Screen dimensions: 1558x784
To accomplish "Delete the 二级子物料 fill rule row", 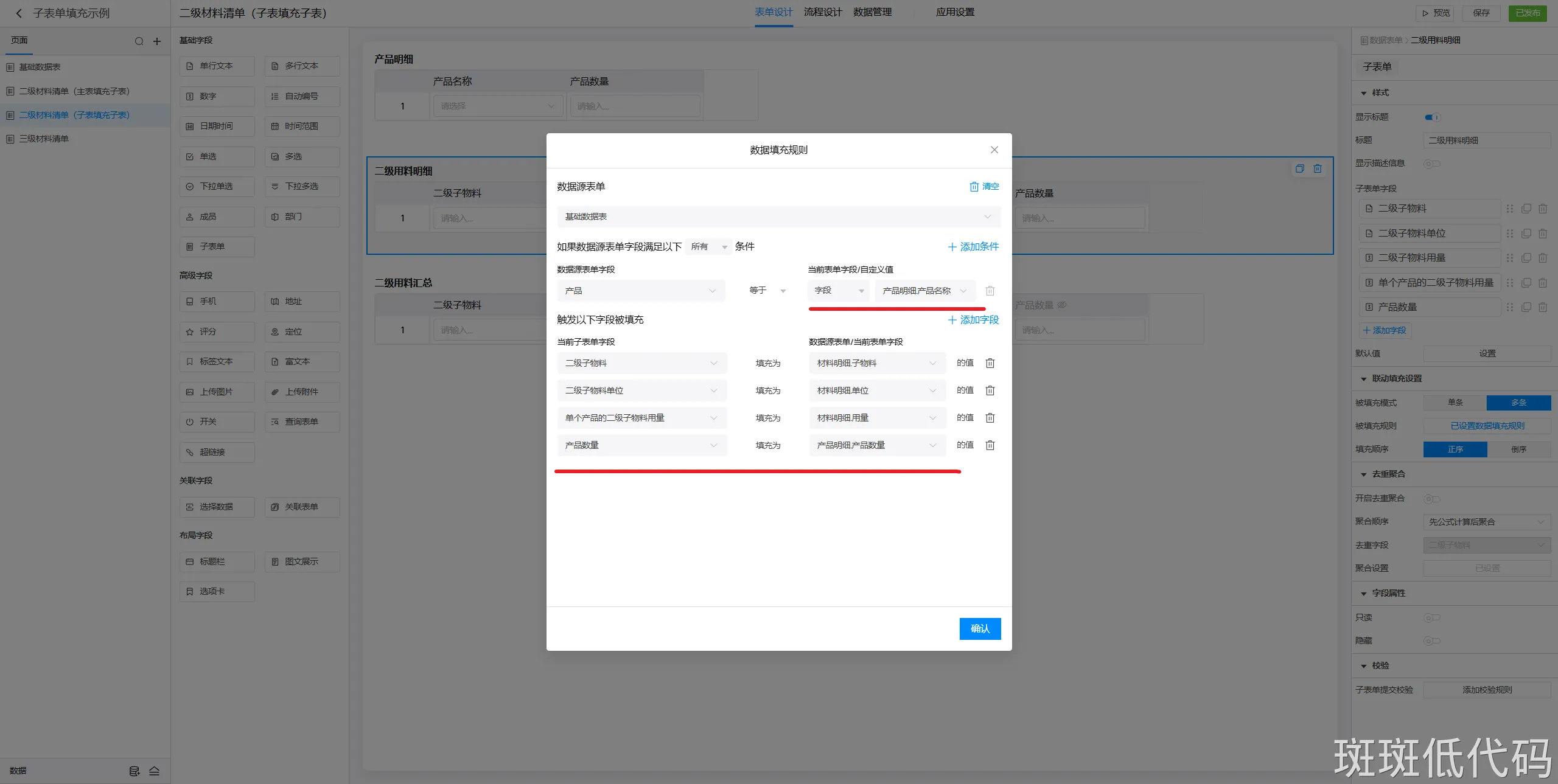I will [990, 363].
